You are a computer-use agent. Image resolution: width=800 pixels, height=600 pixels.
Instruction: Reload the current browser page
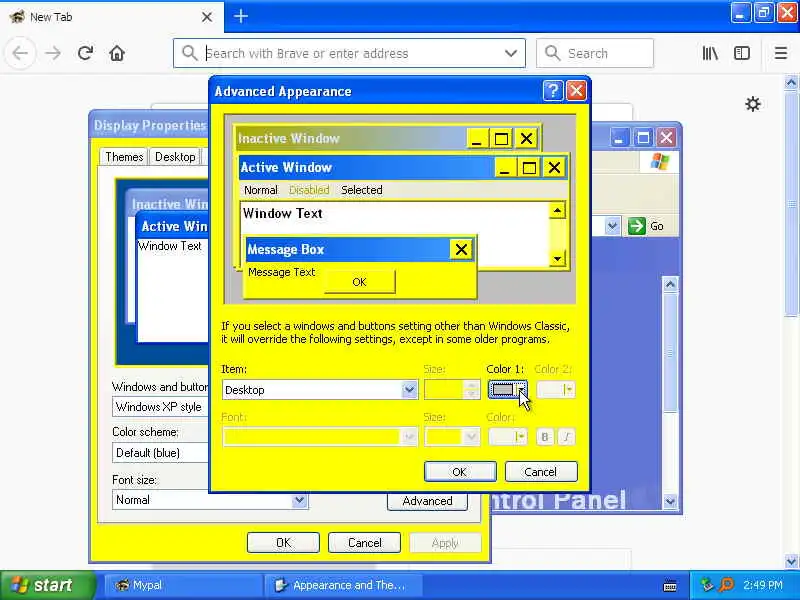coord(85,53)
